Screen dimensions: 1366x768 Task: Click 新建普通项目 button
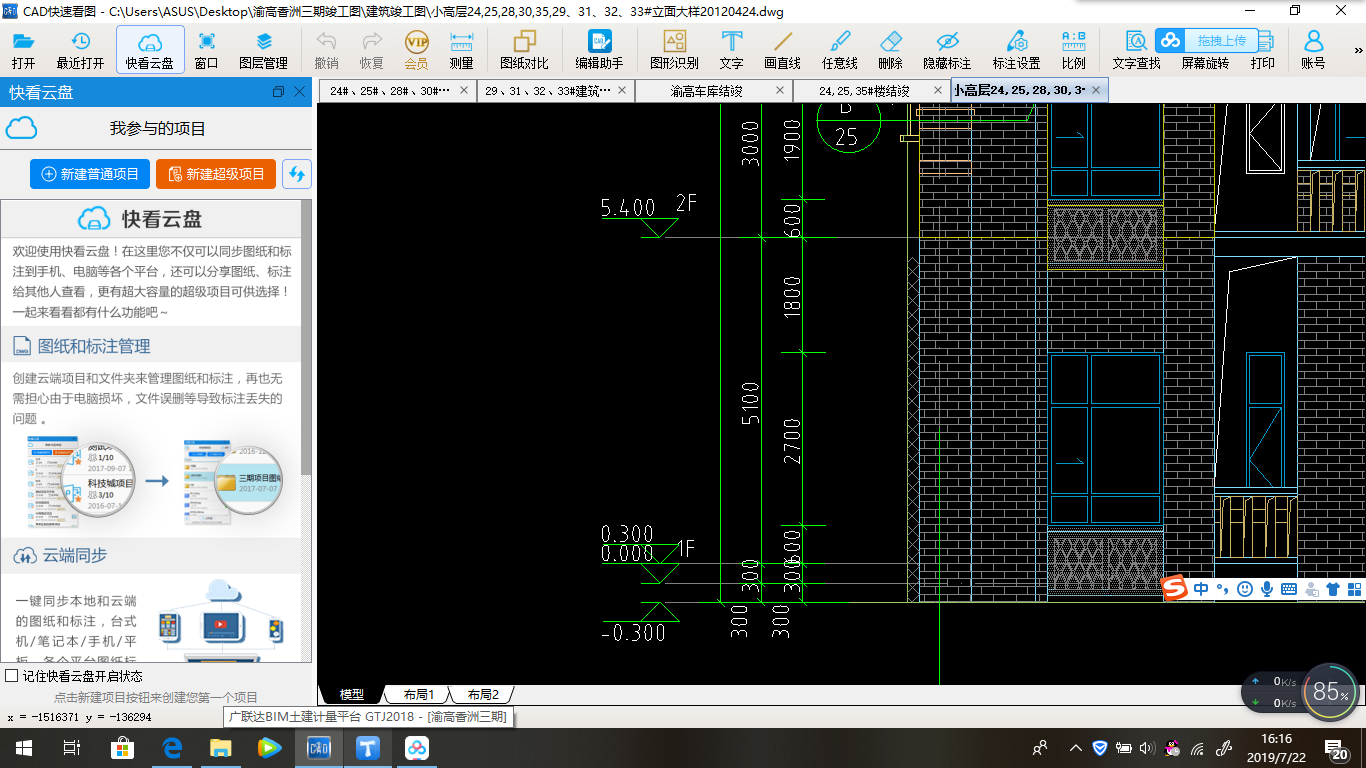90,174
